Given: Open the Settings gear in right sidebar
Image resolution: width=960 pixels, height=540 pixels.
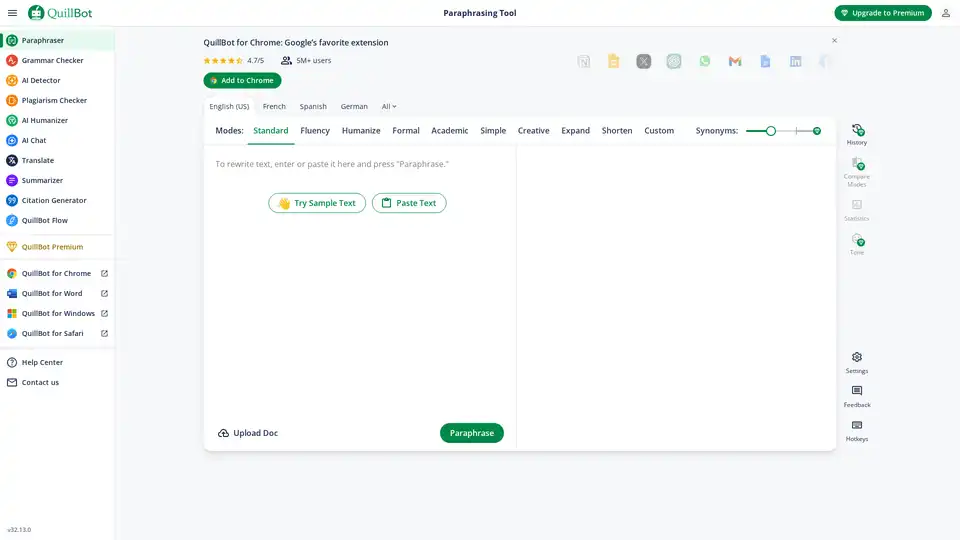Looking at the screenshot, I should 856,358.
